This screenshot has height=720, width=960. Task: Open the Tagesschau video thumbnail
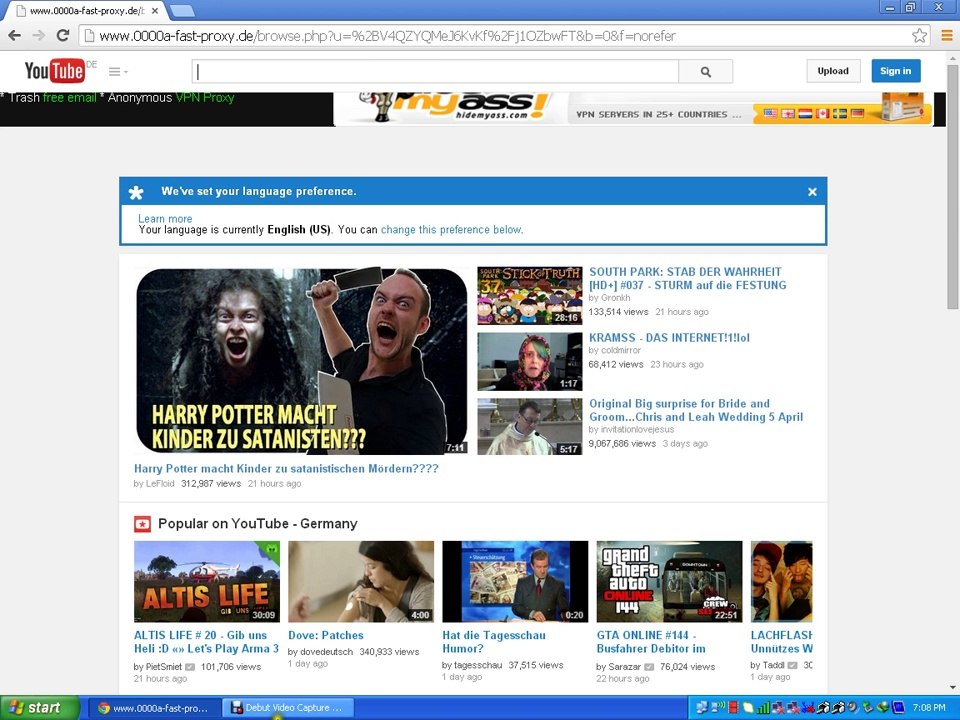[516, 582]
